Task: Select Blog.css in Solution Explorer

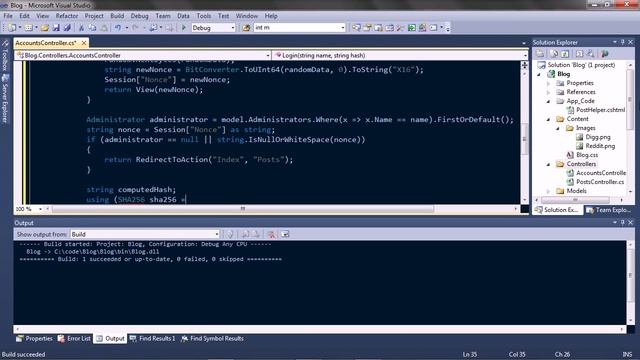Action: click(587, 155)
